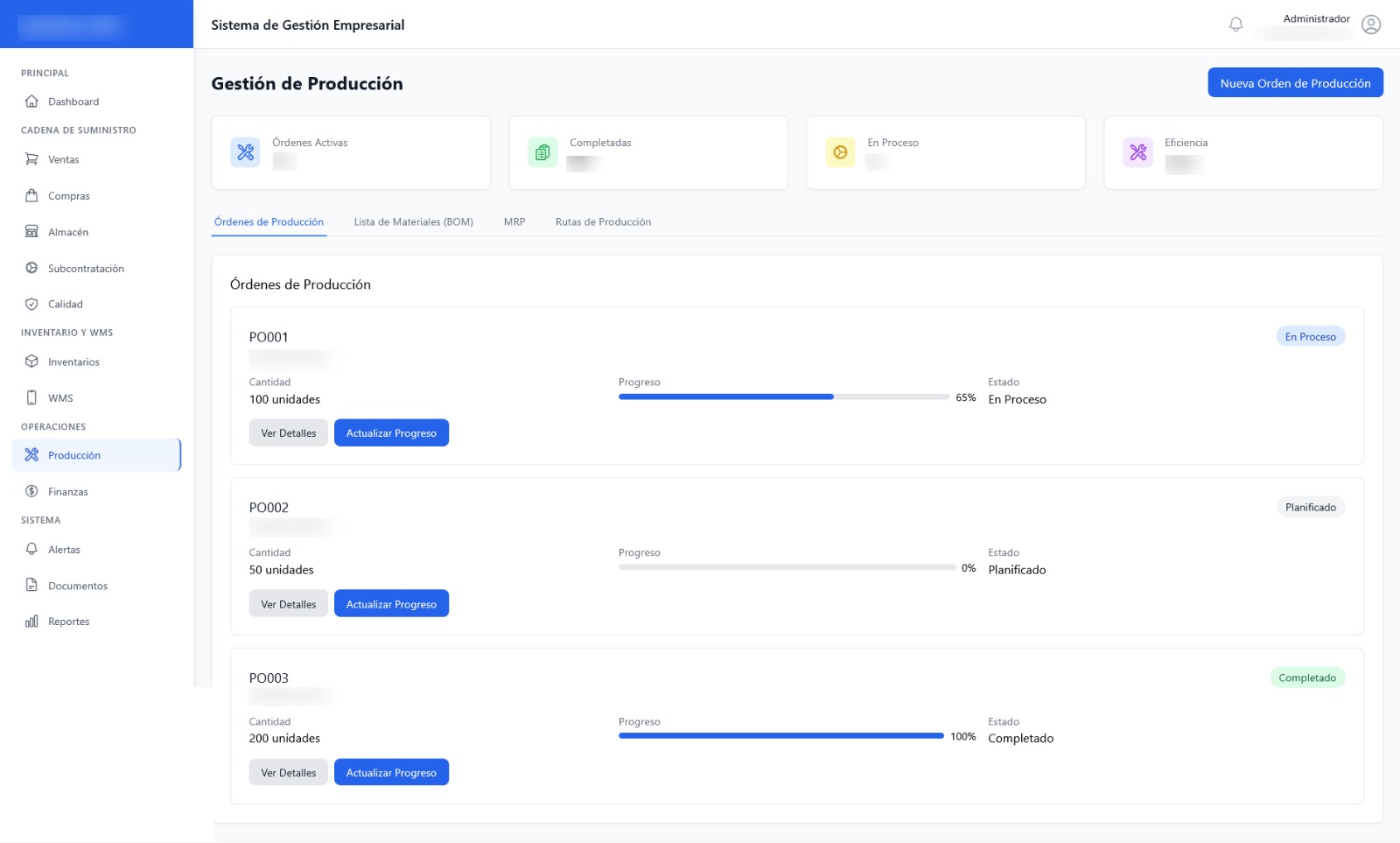Click Ver Detalles for order PO002

288,603
